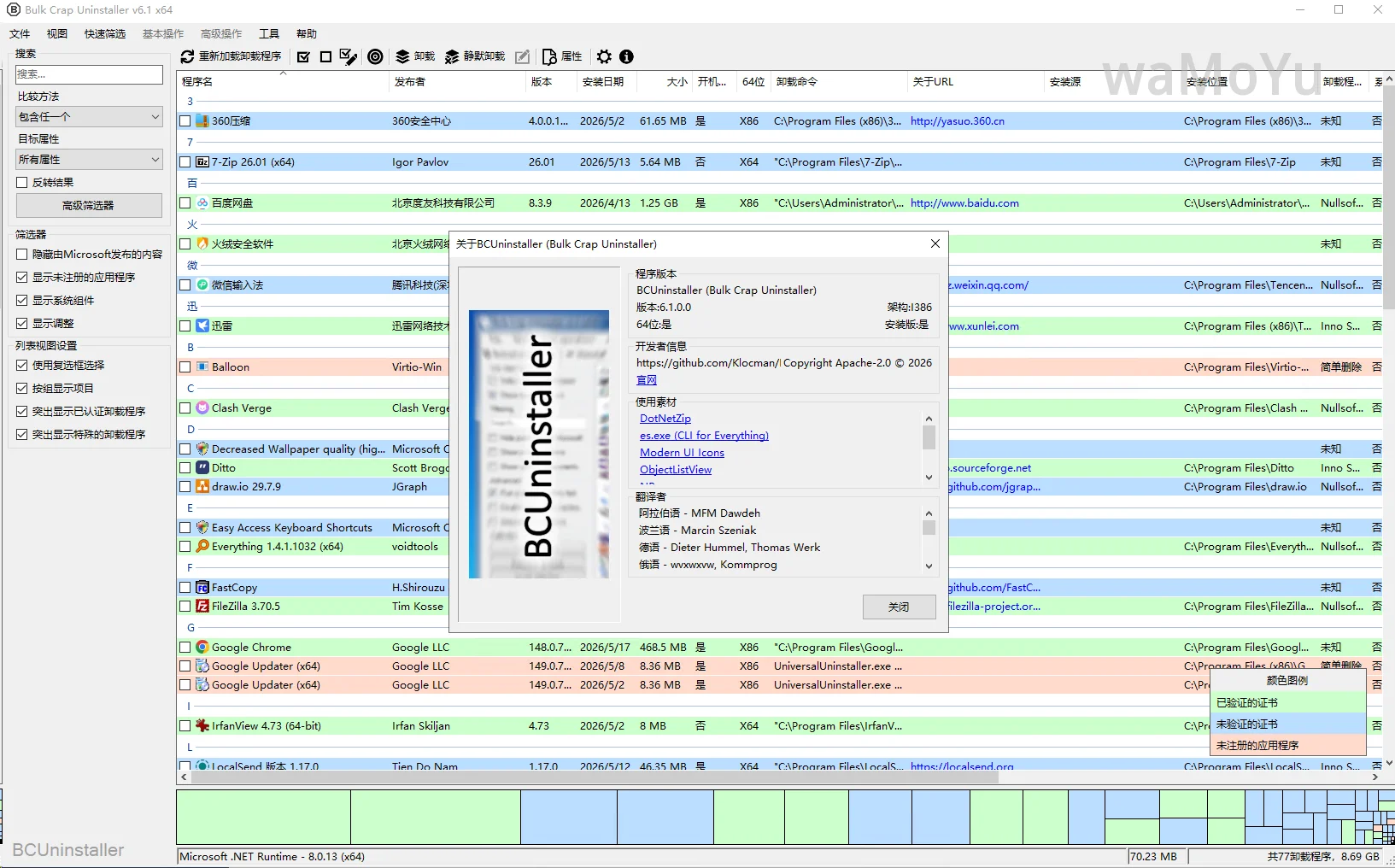
Task: Open the 文件 menu
Action: [x=20, y=34]
